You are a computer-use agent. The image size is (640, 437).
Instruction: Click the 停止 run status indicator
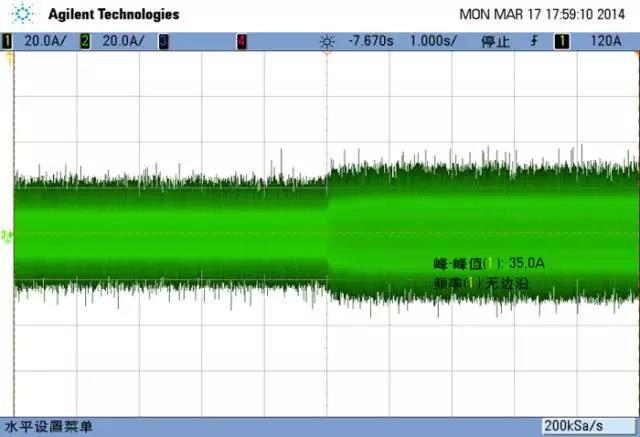pyautogui.click(x=496, y=42)
